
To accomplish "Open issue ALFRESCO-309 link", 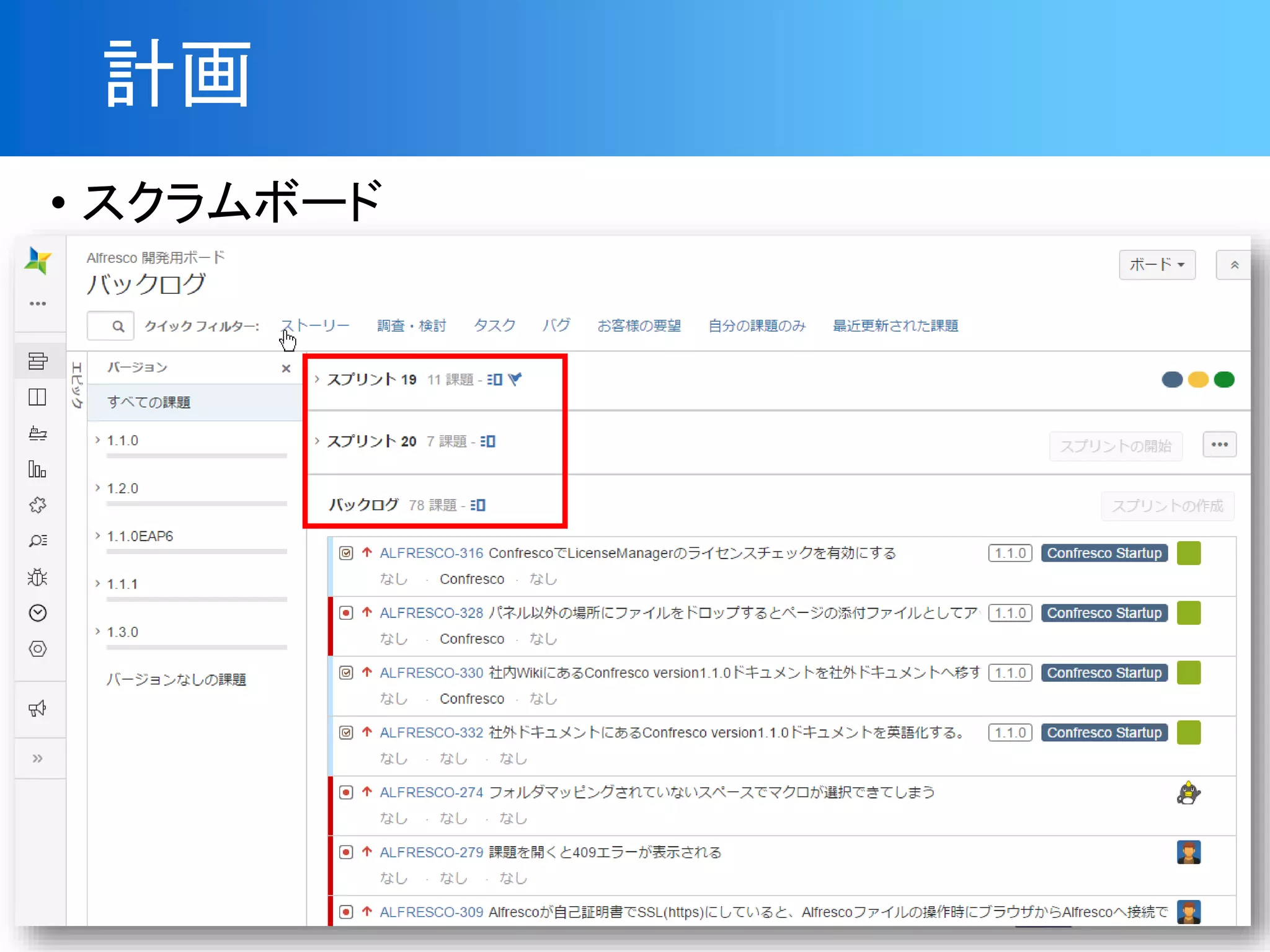I will point(431,912).
